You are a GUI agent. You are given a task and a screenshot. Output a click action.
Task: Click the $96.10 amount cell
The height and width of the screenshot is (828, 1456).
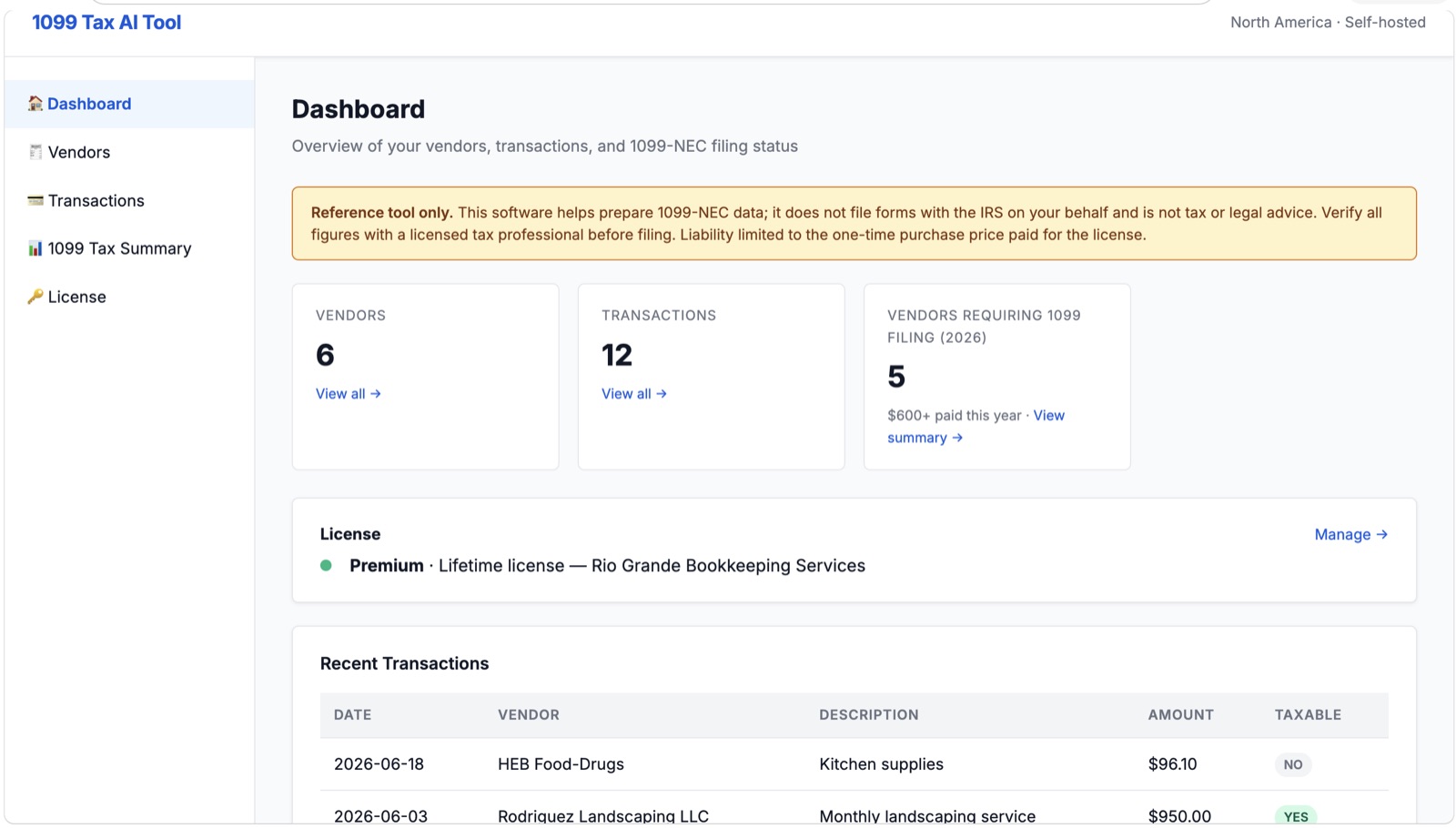point(1172,764)
